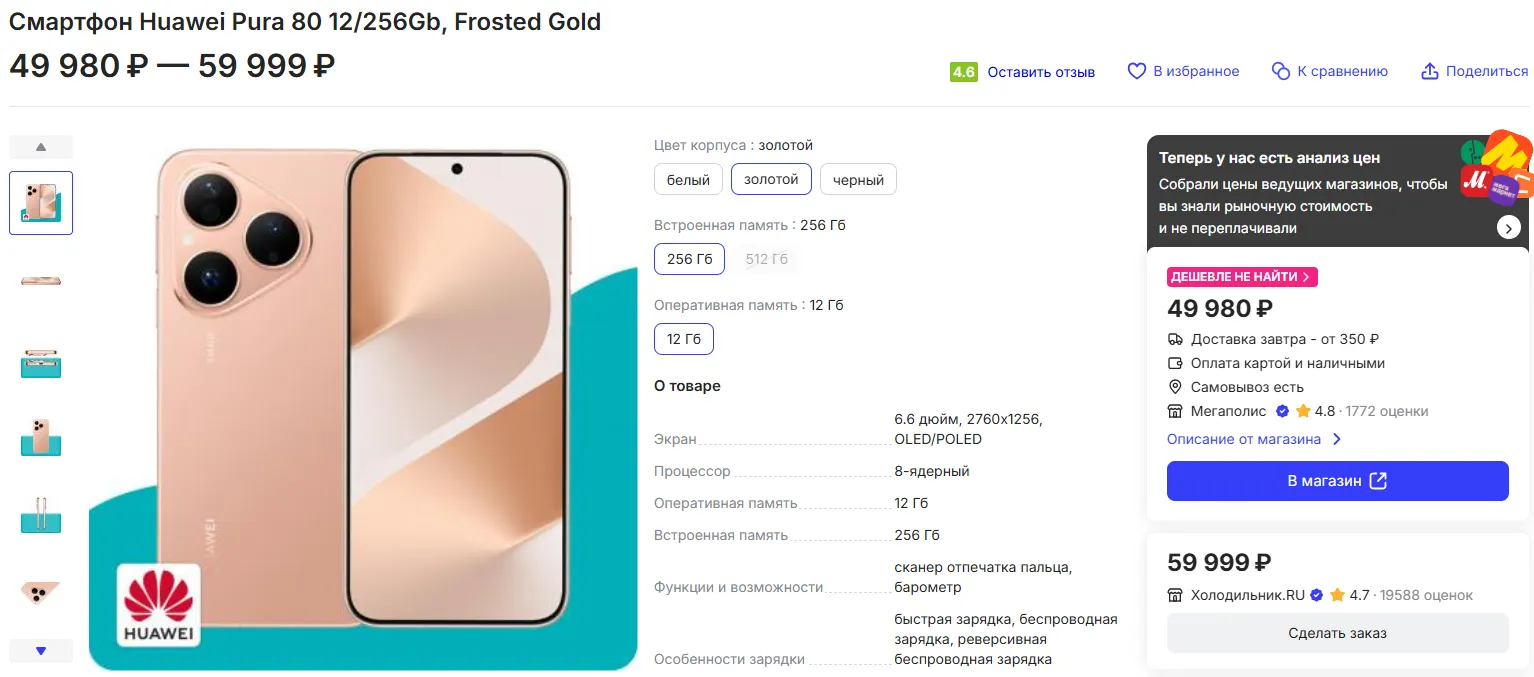Click the ДЕШЕВЛЕ НЕ НАЙТИ pink tag
This screenshot has height=677, width=1534.
point(1242,277)
